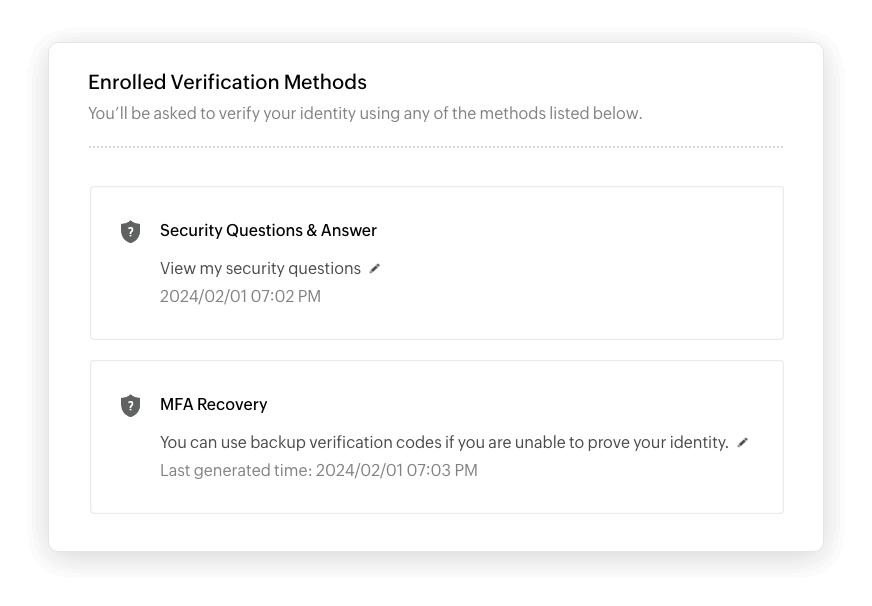The image size is (872, 606).
Task: Open the security questions editor via pencil icon
Action: (x=375, y=268)
